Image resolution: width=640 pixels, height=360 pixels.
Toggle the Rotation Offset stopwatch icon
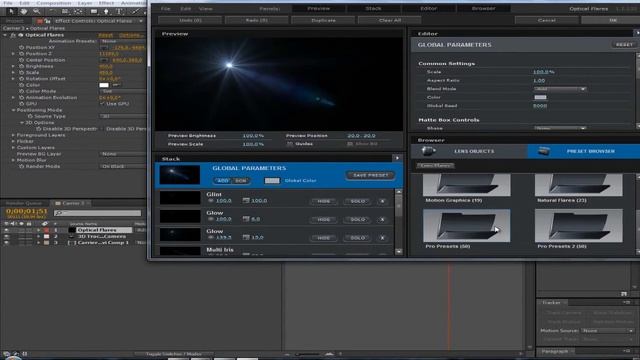coord(22,79)
